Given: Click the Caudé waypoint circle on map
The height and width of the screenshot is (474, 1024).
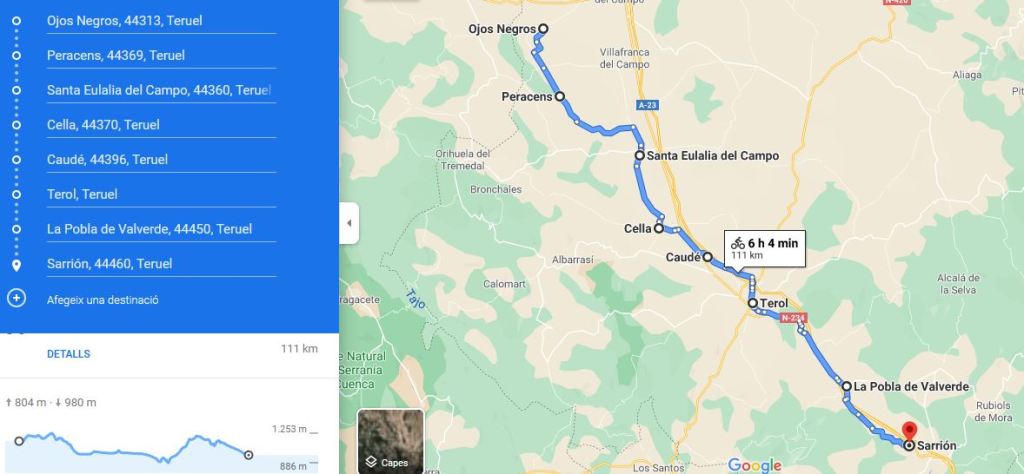Looking at the screenshot, I should 707,257.
